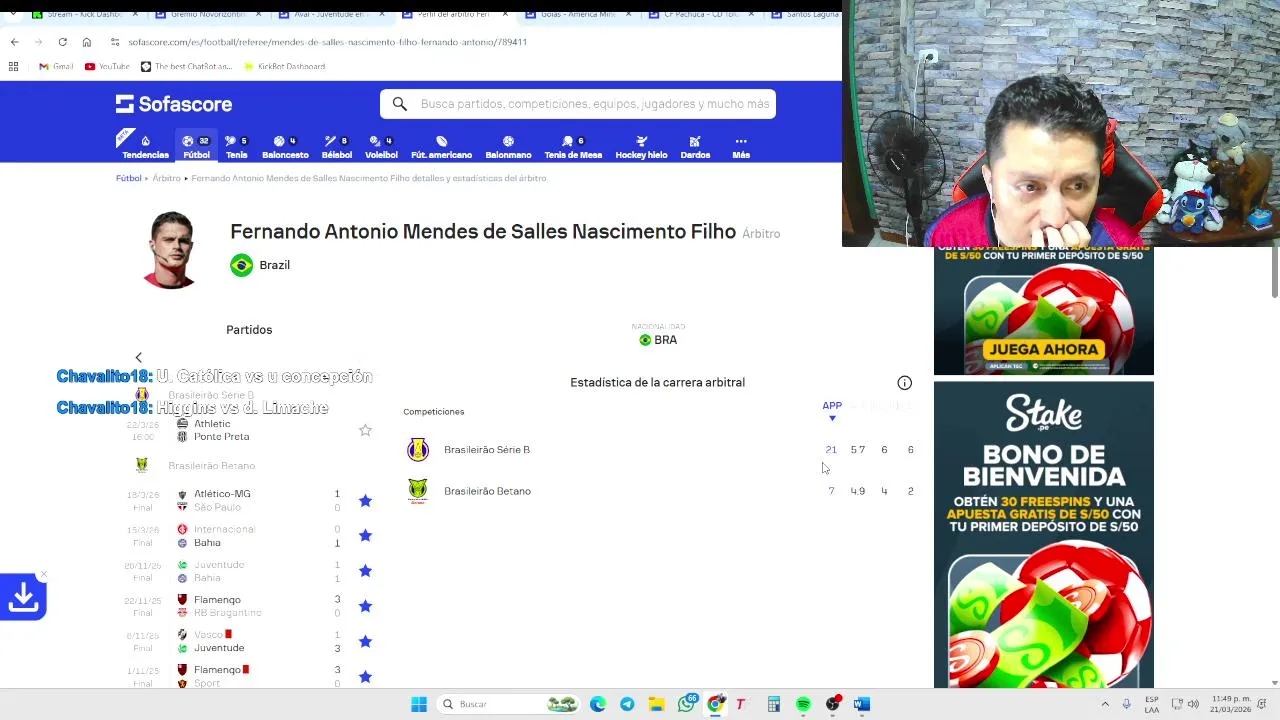Screen dimensions: 1280x720
Task: Open WhatsApp from the taskbar
Action: (686, 704)
